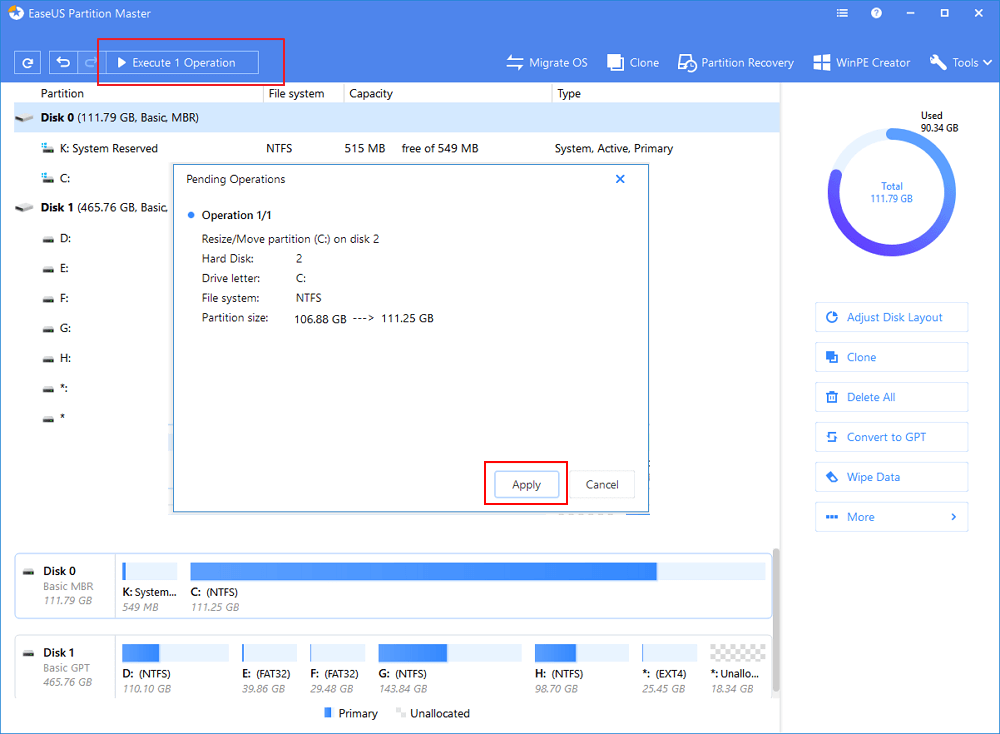
Task: Select Convert to GPT
Action: [892, 437]
